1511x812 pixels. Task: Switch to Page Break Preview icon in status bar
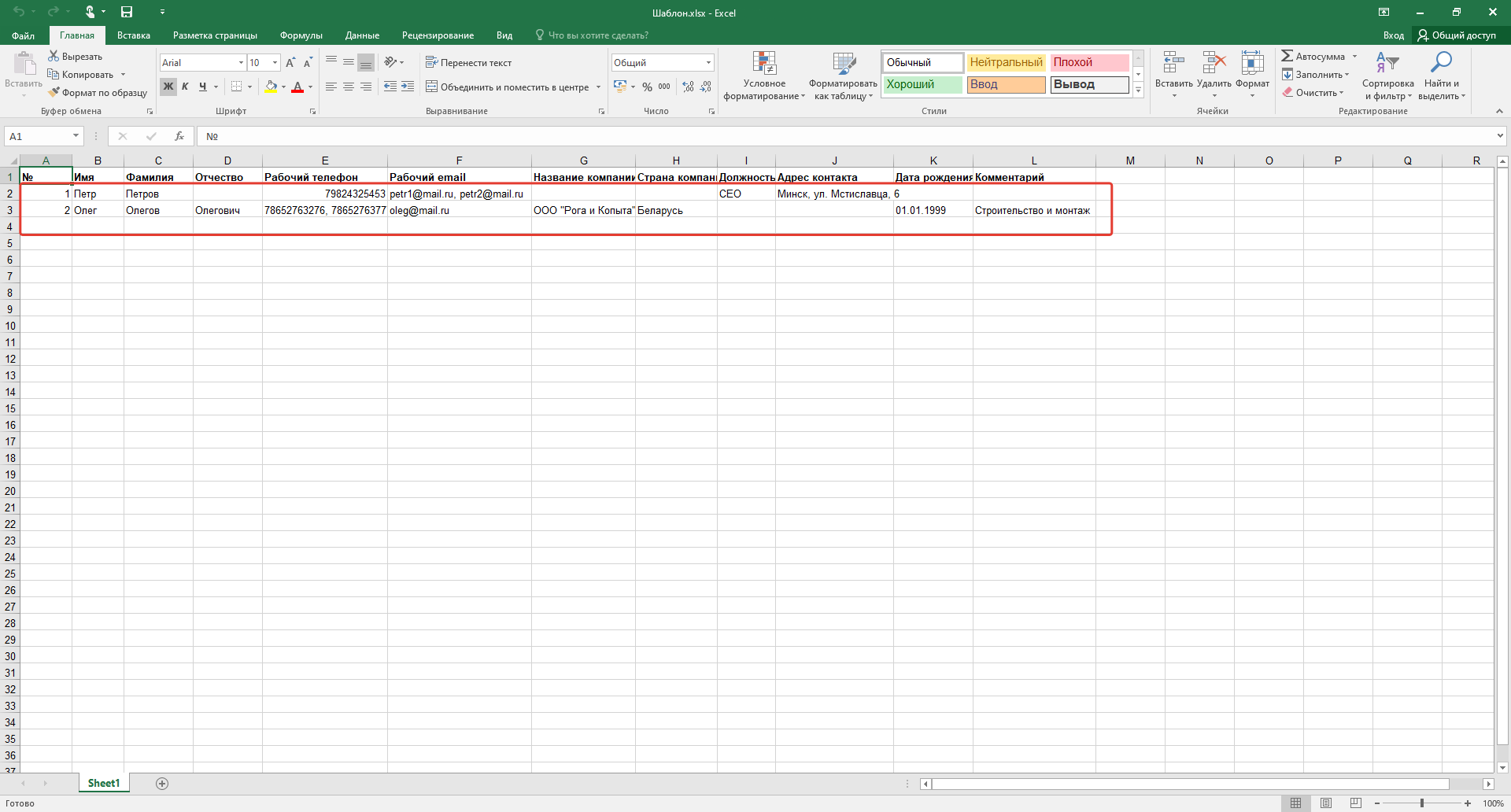tap(1355, 803)
